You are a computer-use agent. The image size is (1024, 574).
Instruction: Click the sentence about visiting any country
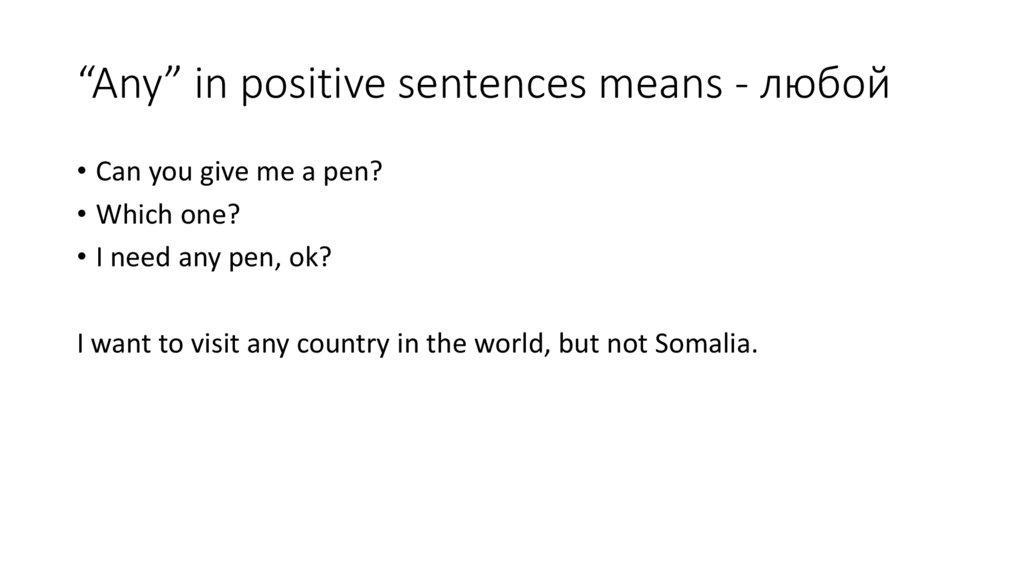coord(417,345)
